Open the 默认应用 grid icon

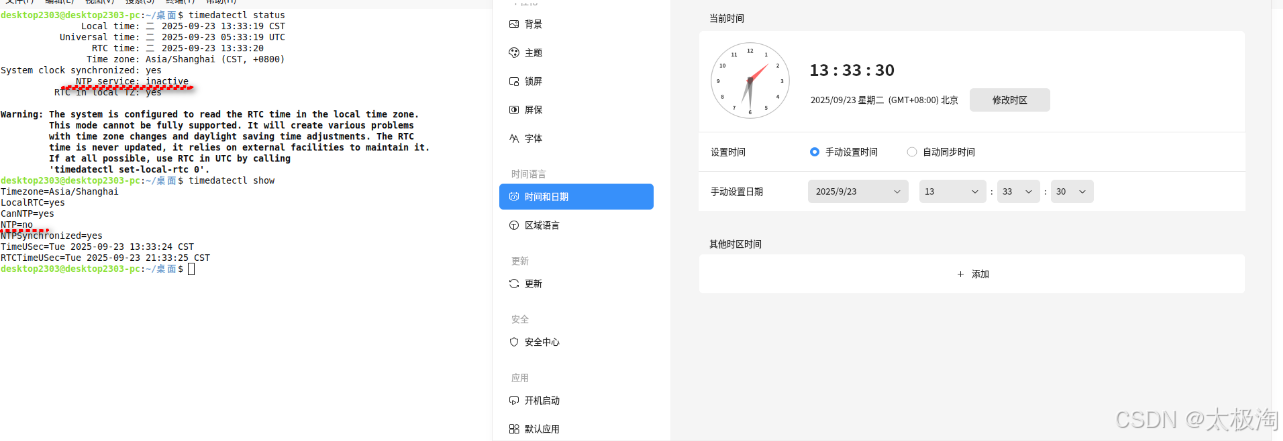[514, 429]
